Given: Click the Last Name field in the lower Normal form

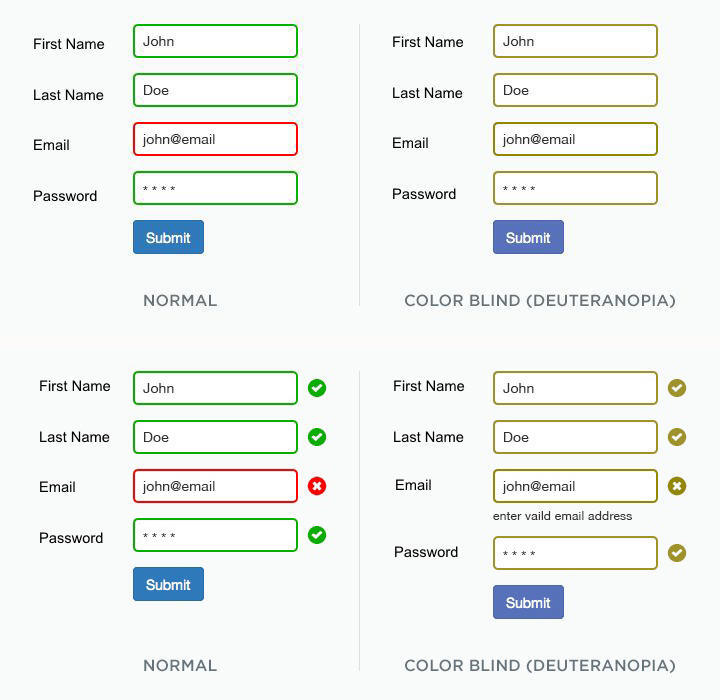Looking at the screenshot, I should pyautogui.click(x=215, y=437).
